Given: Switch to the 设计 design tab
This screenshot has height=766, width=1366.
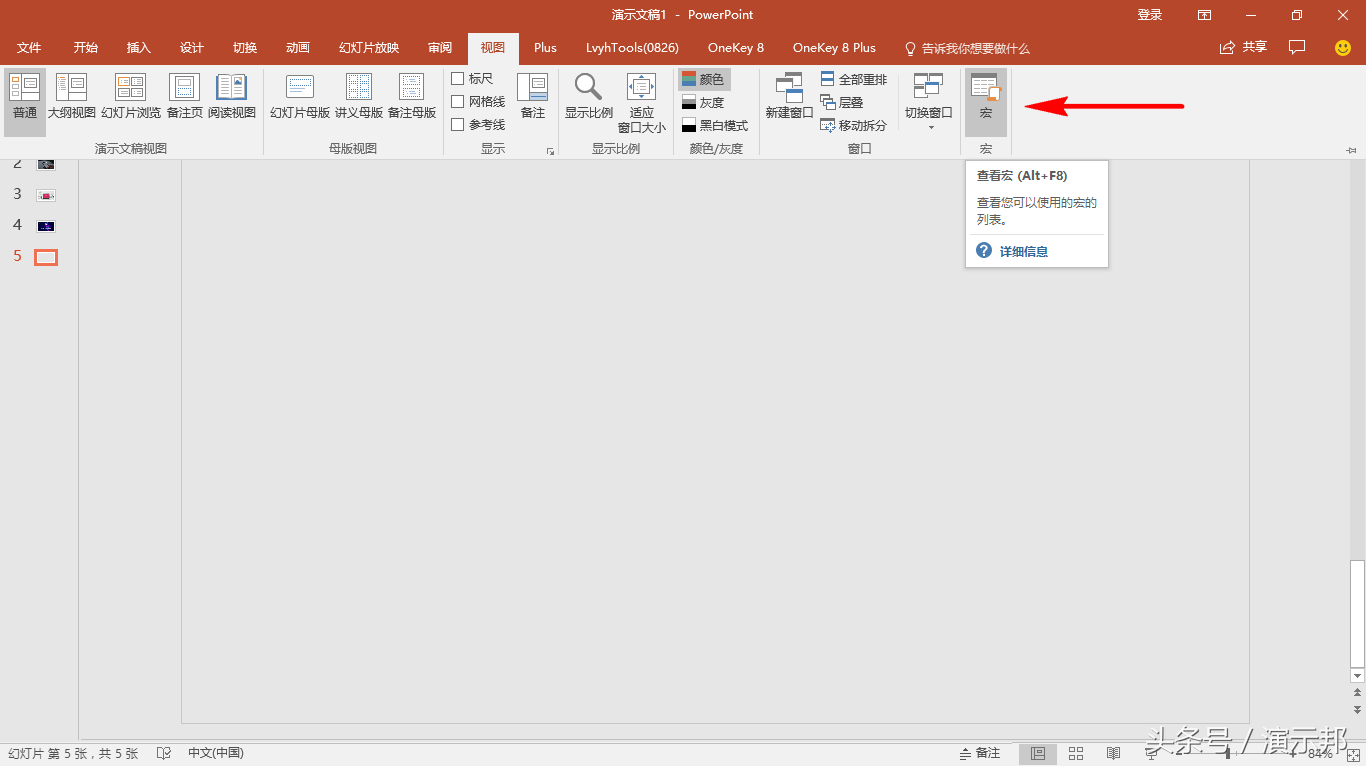Looking at the screenshot, I should click(x=192, y=48).
